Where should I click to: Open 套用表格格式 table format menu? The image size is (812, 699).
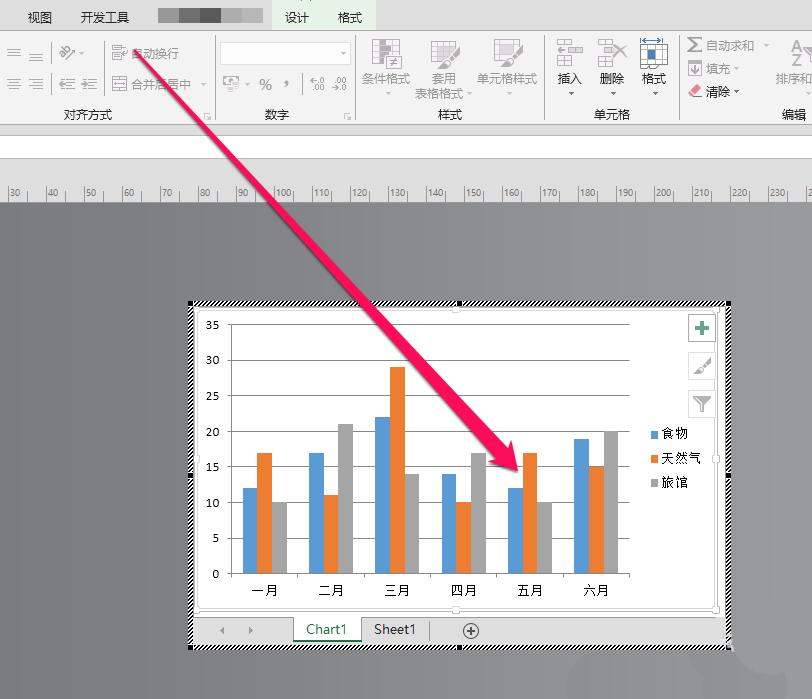(x=443, y=67)
